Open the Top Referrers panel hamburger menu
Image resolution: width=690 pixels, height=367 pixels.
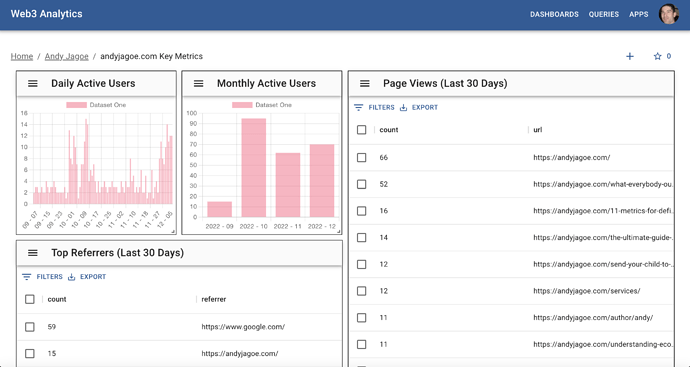[33, 253]
